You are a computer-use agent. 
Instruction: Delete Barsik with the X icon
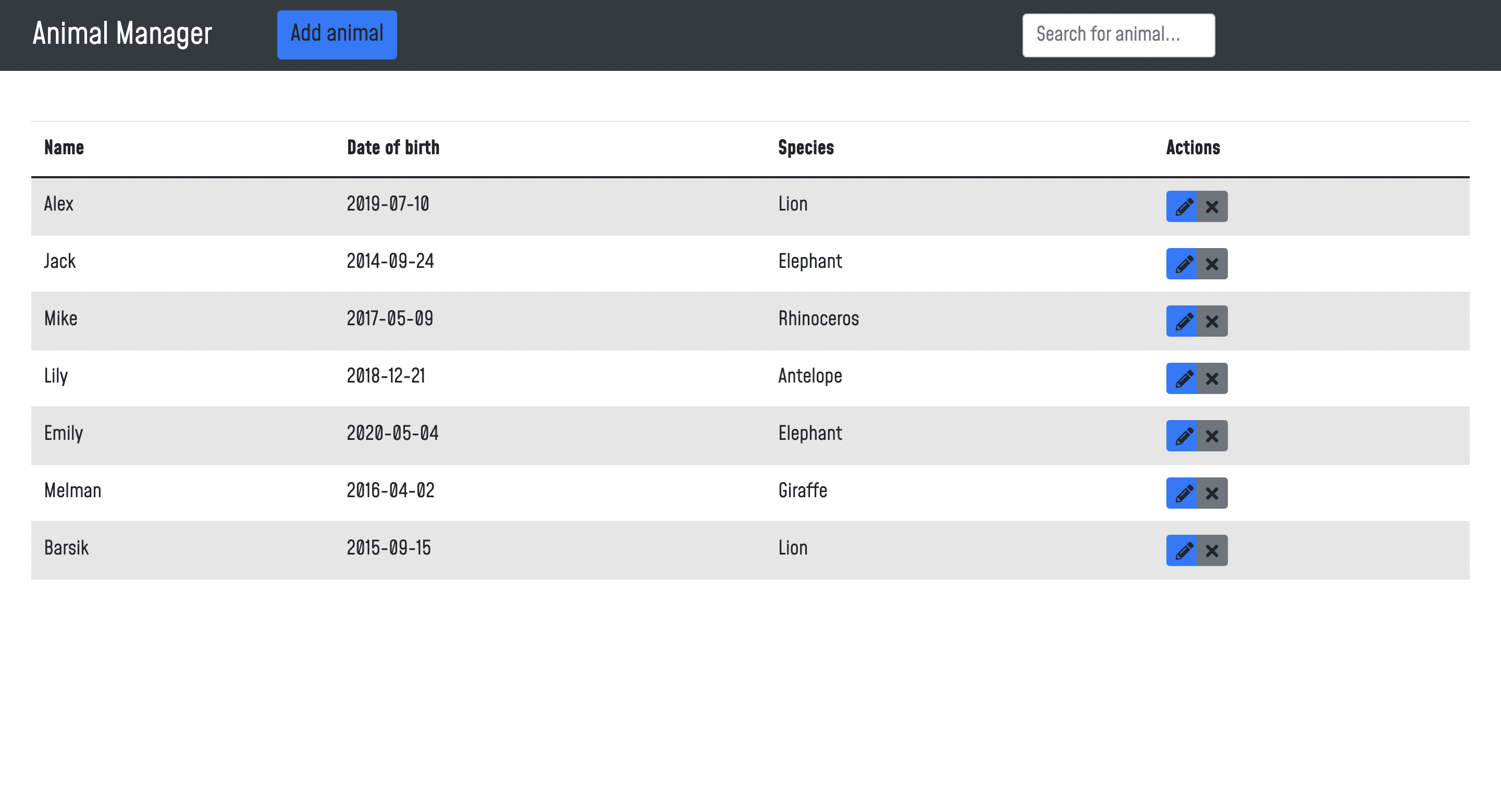coord(1212,550)
